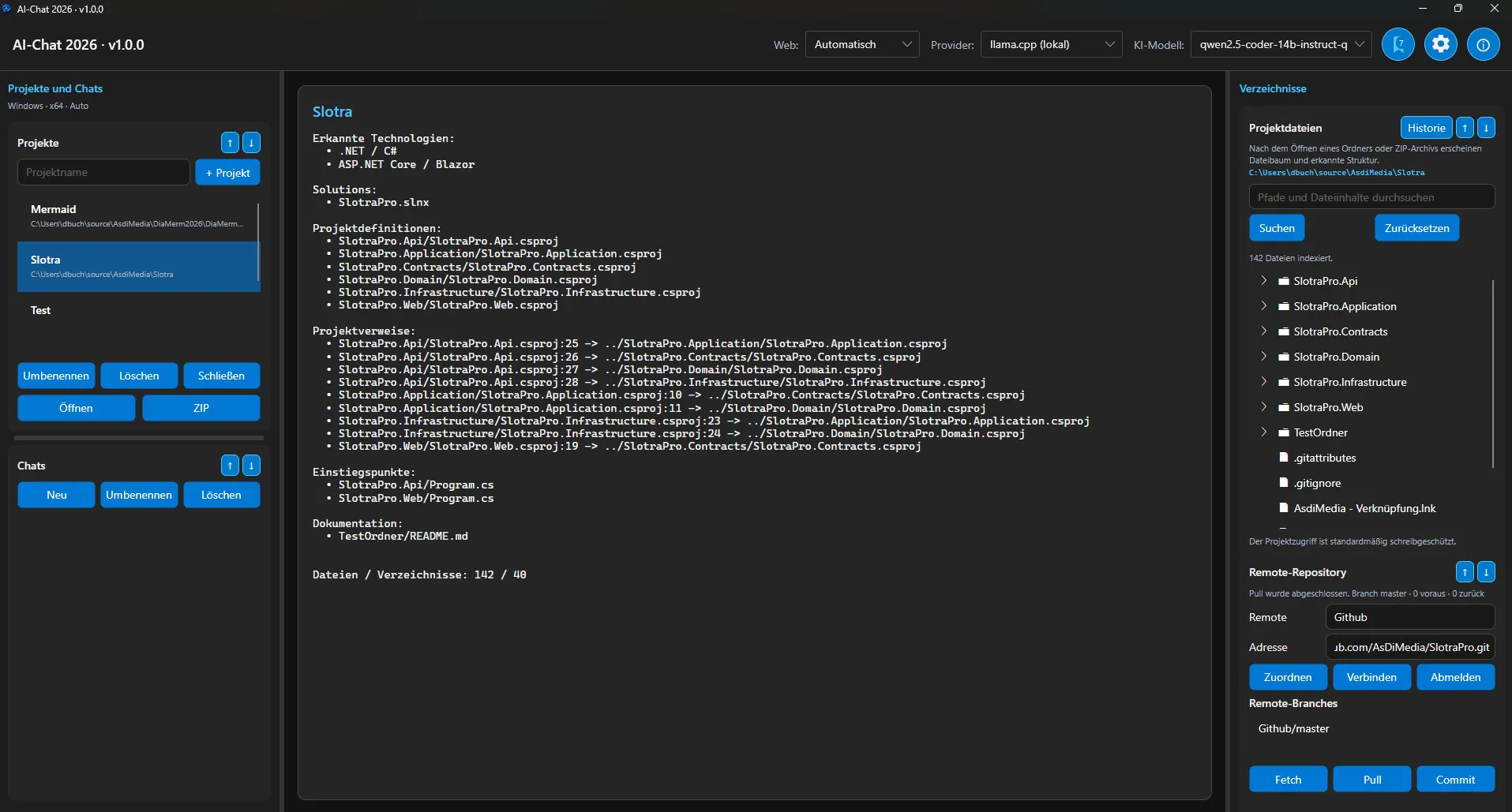Expand the SlotraPro.Web folder
The width and height of the screenshot is (1512, 812).
click(1263, 406)
